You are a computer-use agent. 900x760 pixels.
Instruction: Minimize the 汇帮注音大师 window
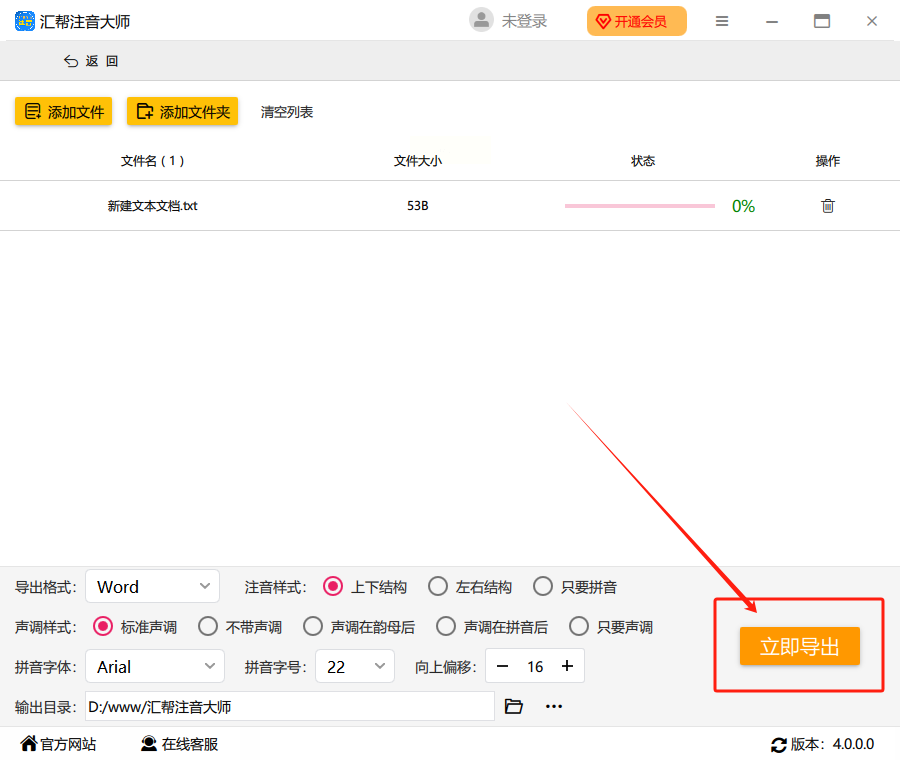tap(772, 21)
